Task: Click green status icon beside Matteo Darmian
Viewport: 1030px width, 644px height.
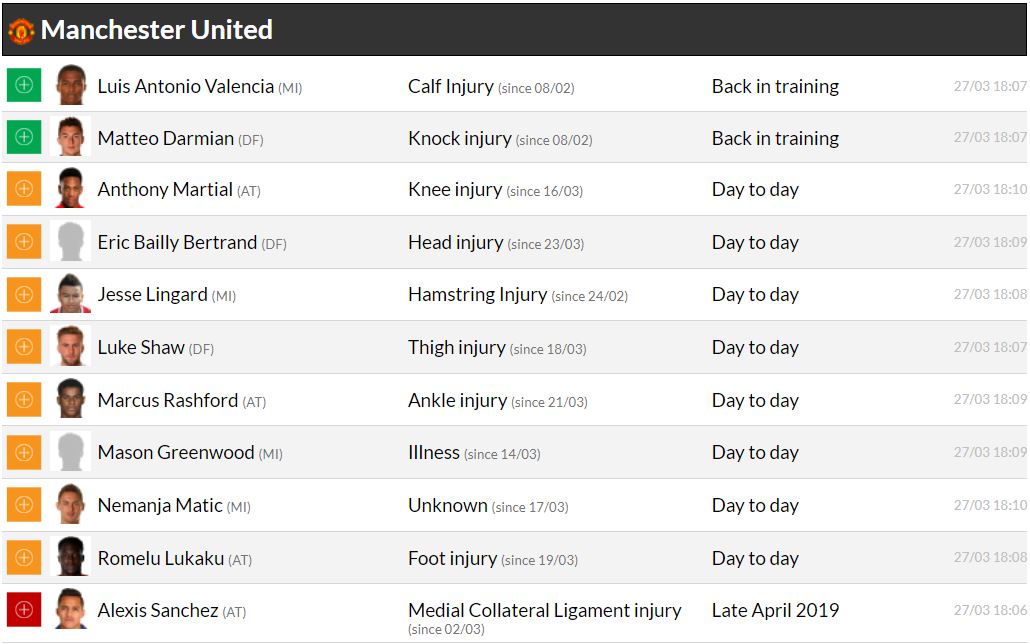Action: click(x=24, y=137)
